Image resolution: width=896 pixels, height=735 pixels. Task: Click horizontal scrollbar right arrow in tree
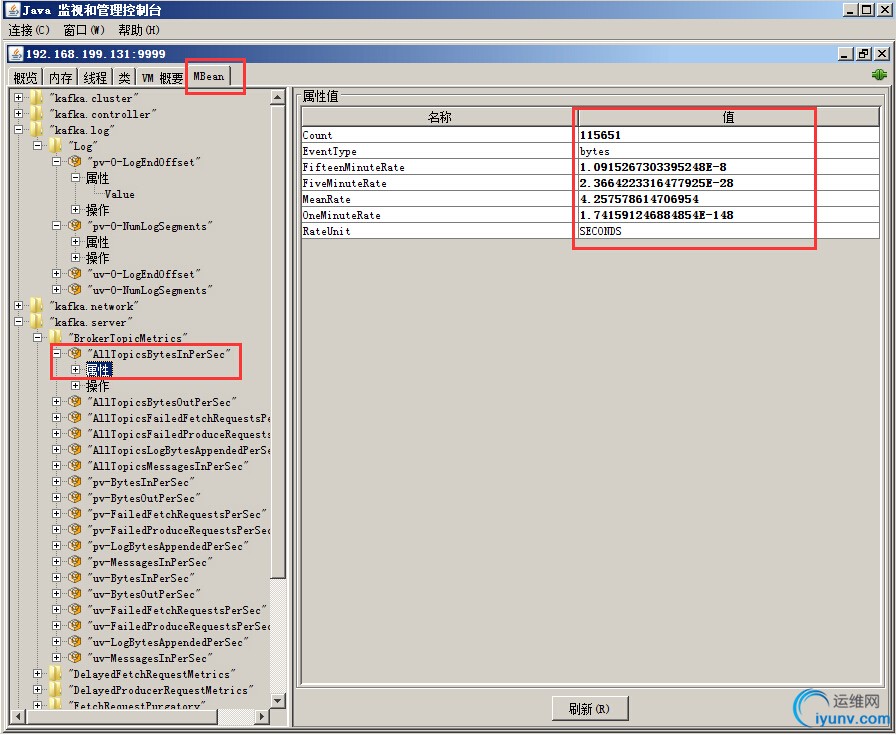coord(262,716)
